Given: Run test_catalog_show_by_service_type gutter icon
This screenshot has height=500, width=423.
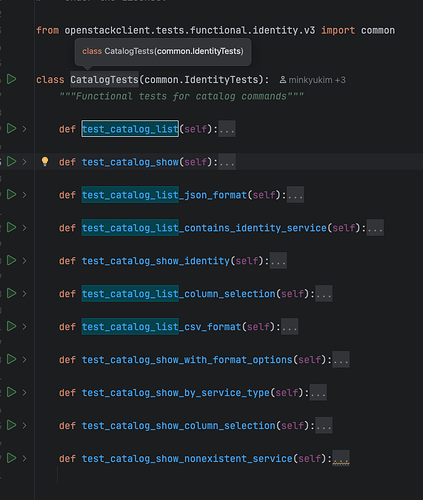Looking at the screenshot, I should 12,392.
